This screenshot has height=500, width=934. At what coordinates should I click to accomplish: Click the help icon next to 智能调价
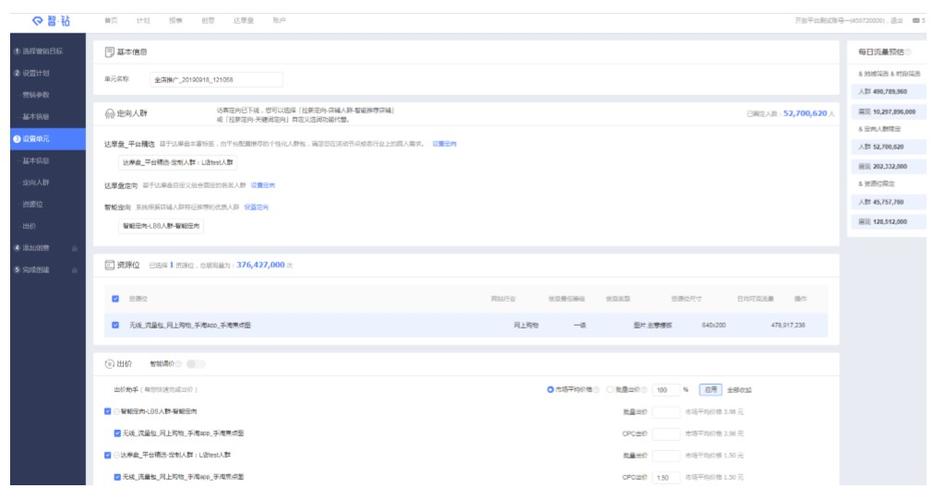tap(178, 364)
